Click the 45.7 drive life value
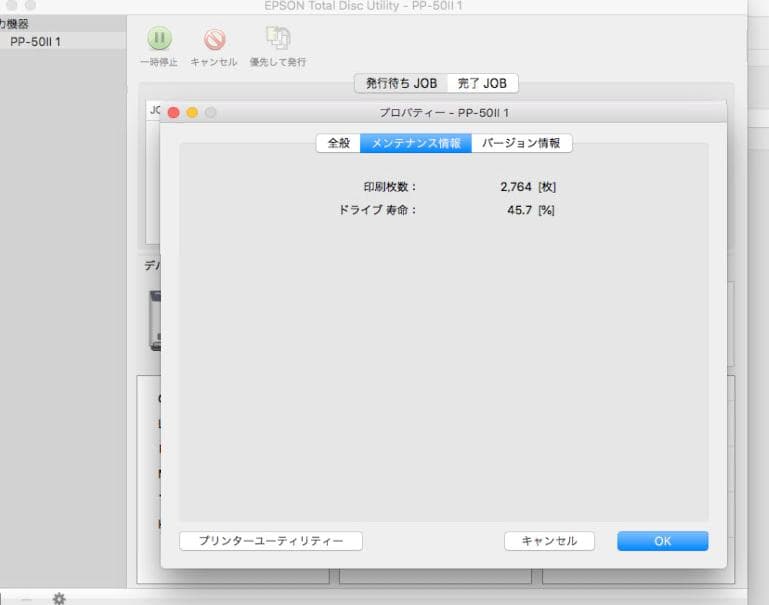Viewport: 769px width, 605px height. point(519,210)
